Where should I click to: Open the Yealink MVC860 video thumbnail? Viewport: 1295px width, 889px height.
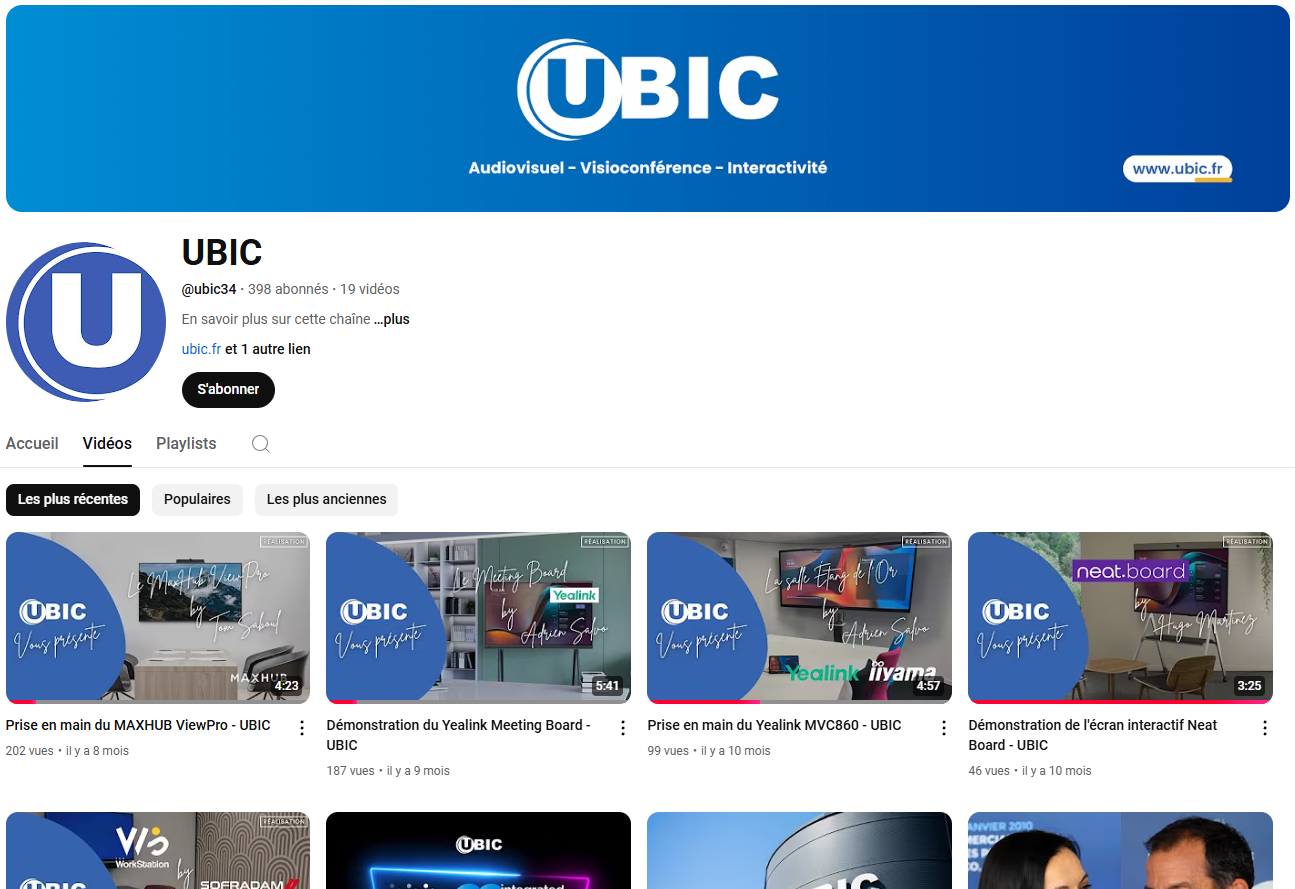(x=799, y=617)
